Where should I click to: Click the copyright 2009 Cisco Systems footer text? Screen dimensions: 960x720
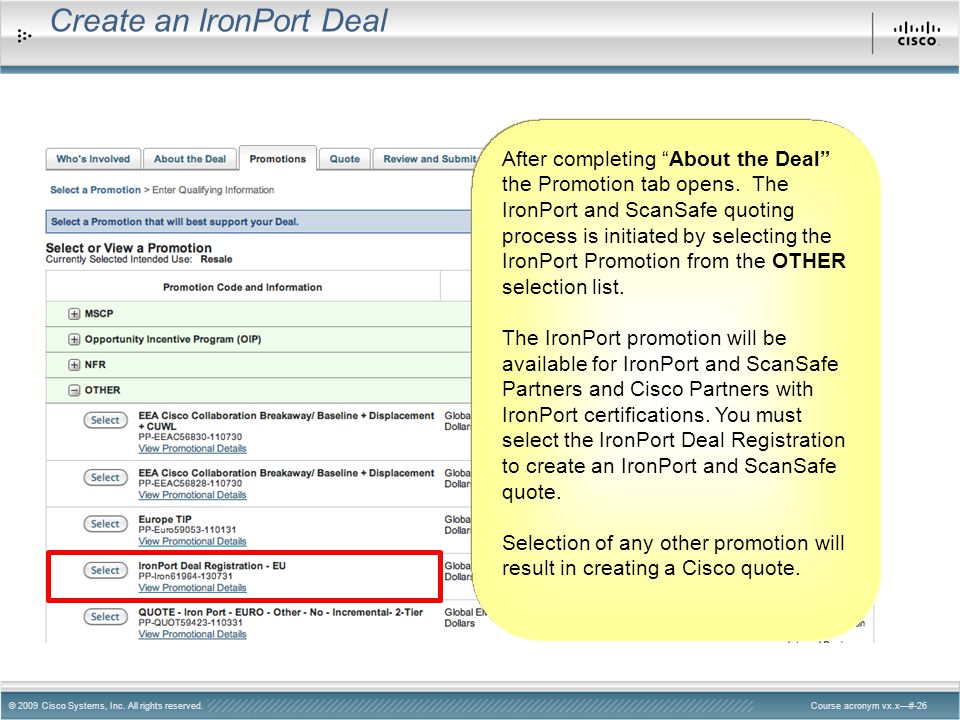pos(105,705)
